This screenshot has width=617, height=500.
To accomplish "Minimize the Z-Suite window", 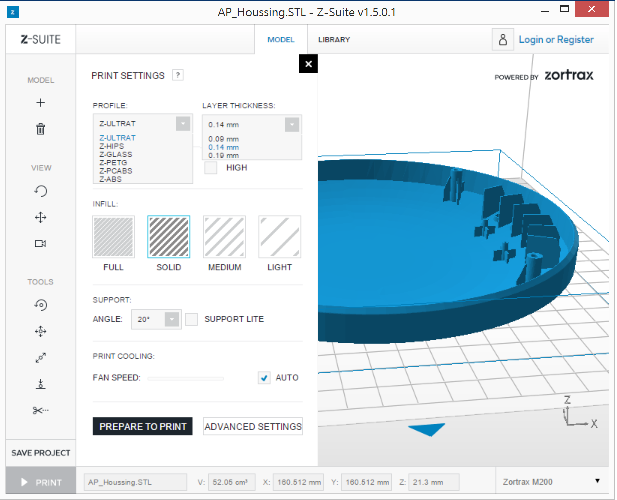I will pos(545,10).
